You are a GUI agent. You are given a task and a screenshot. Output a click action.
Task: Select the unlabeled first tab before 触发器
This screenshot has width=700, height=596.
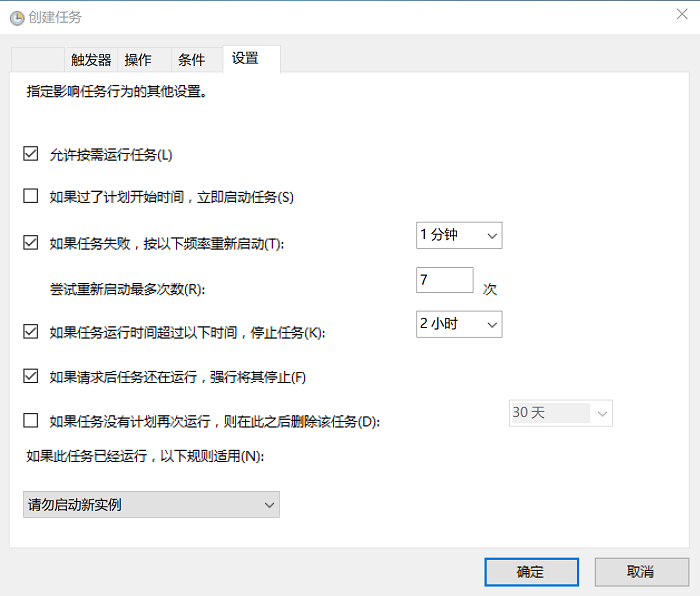click(x=38, y=60)
